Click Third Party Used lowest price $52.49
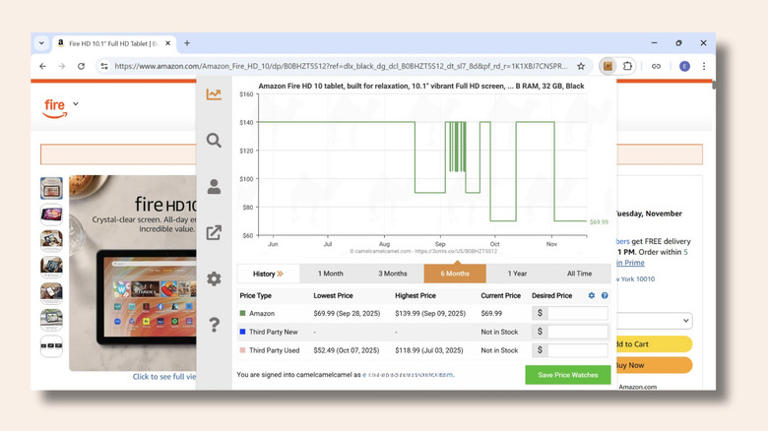Viewport: 768px width, 431px height. pos(346,350)
